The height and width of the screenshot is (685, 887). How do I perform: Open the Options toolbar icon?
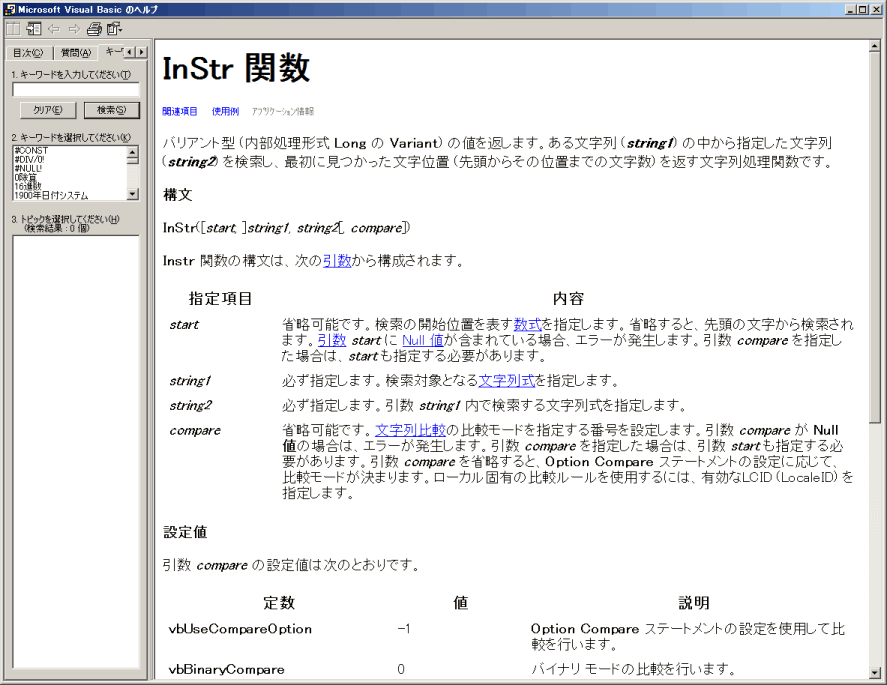click(110, 29)
